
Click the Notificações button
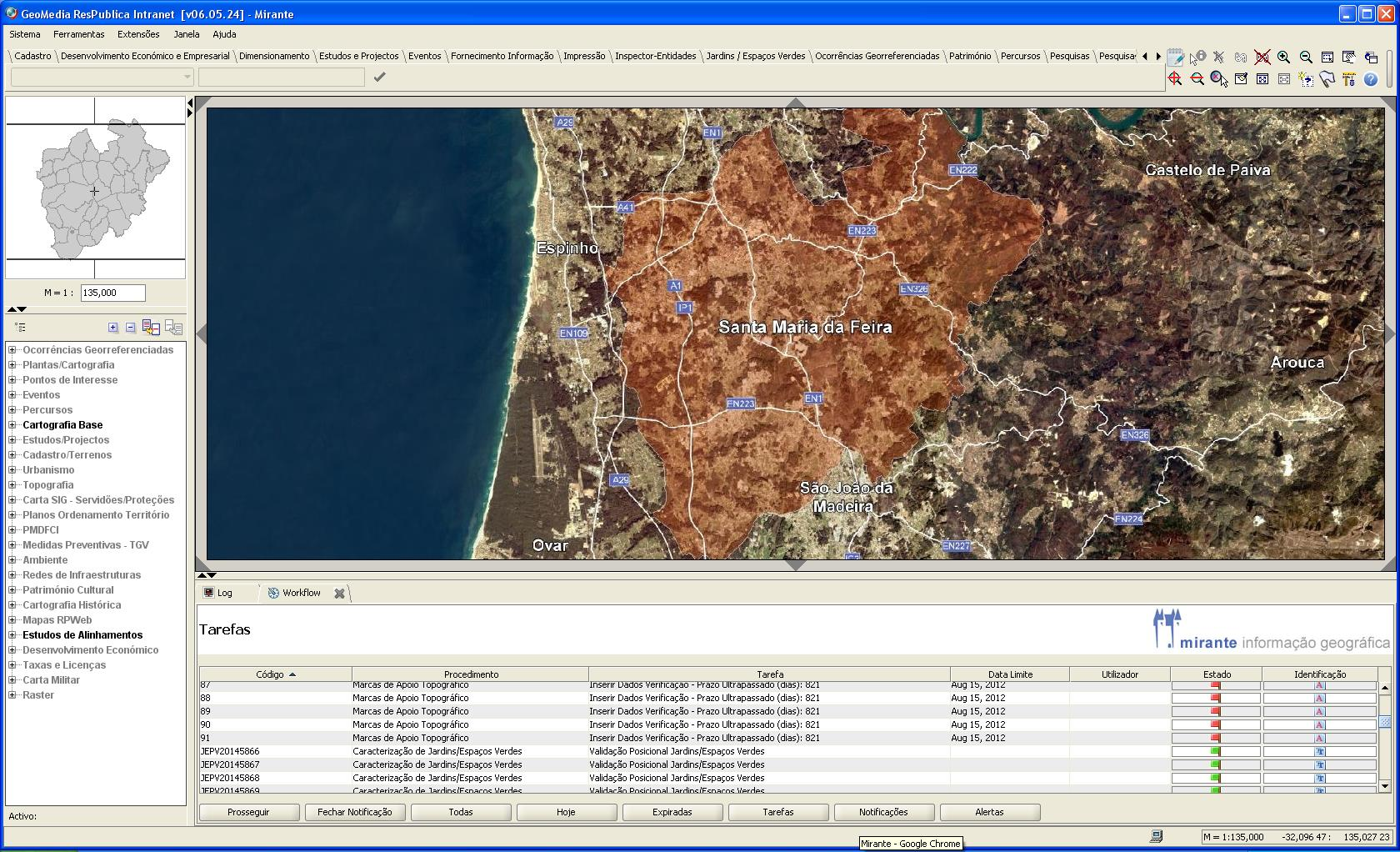tap(883, 812)
